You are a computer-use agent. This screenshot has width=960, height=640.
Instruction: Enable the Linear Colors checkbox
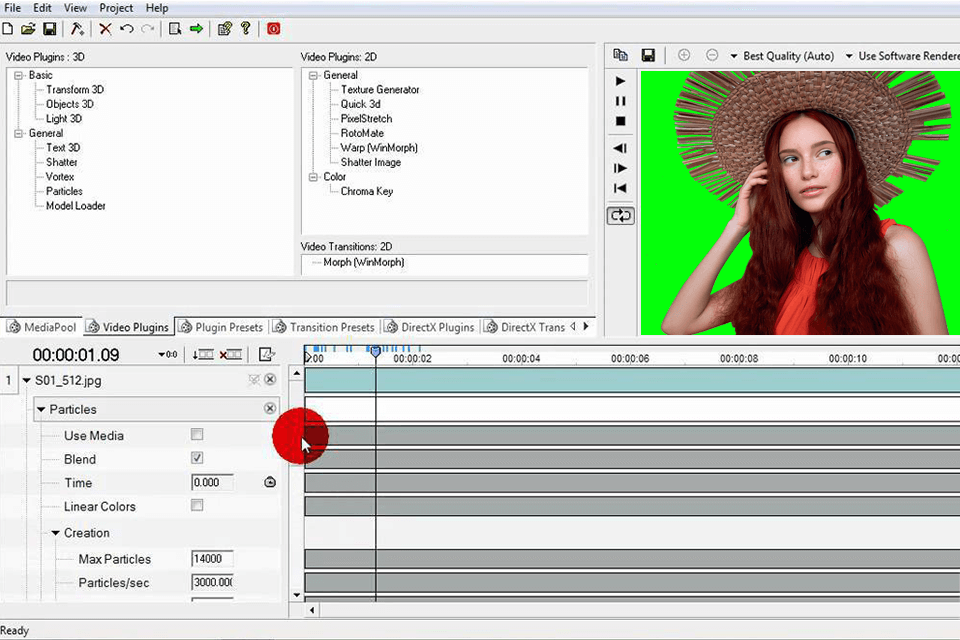[197, 505]
